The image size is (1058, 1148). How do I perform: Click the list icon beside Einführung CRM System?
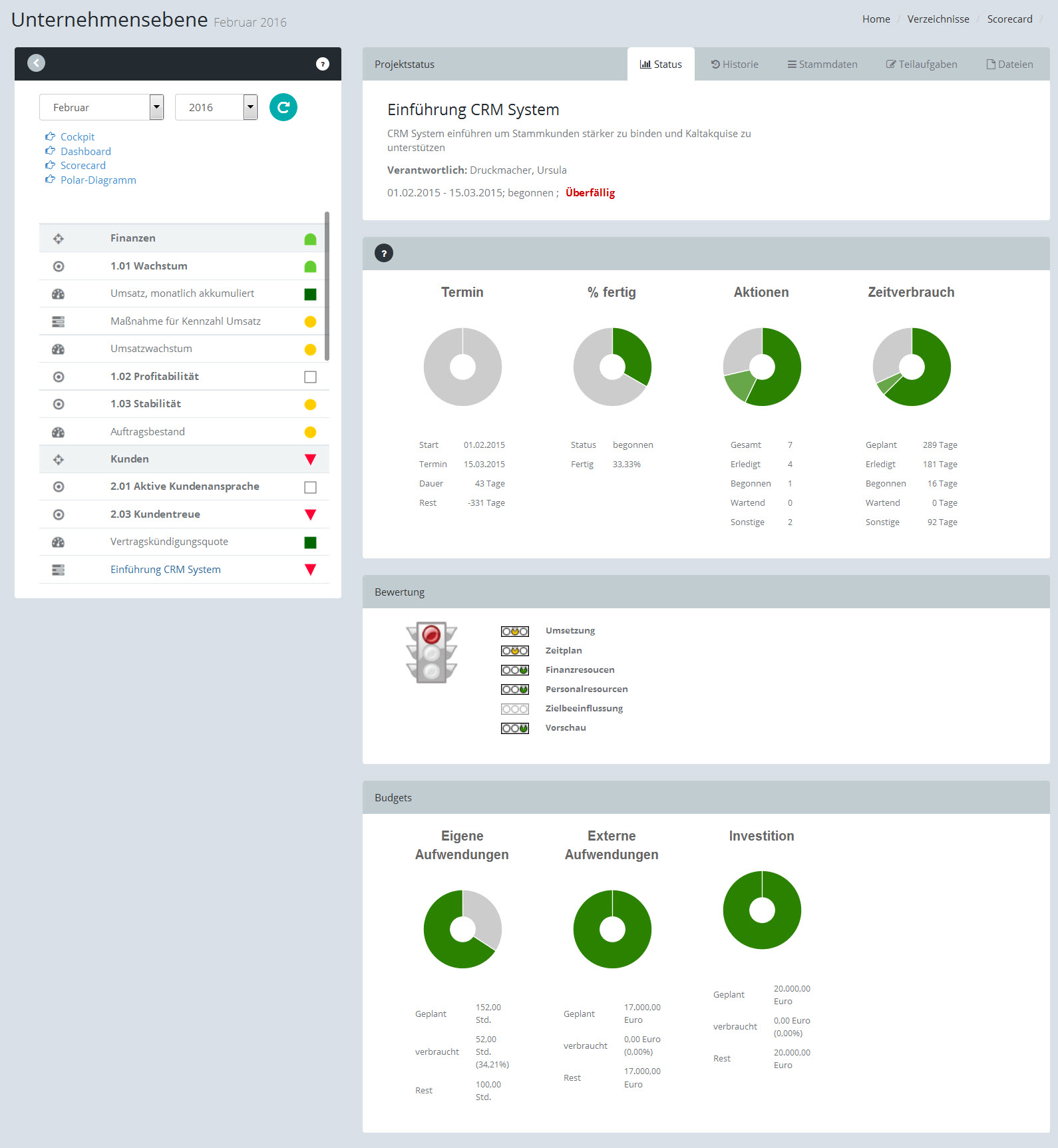[x=59, y=570]
